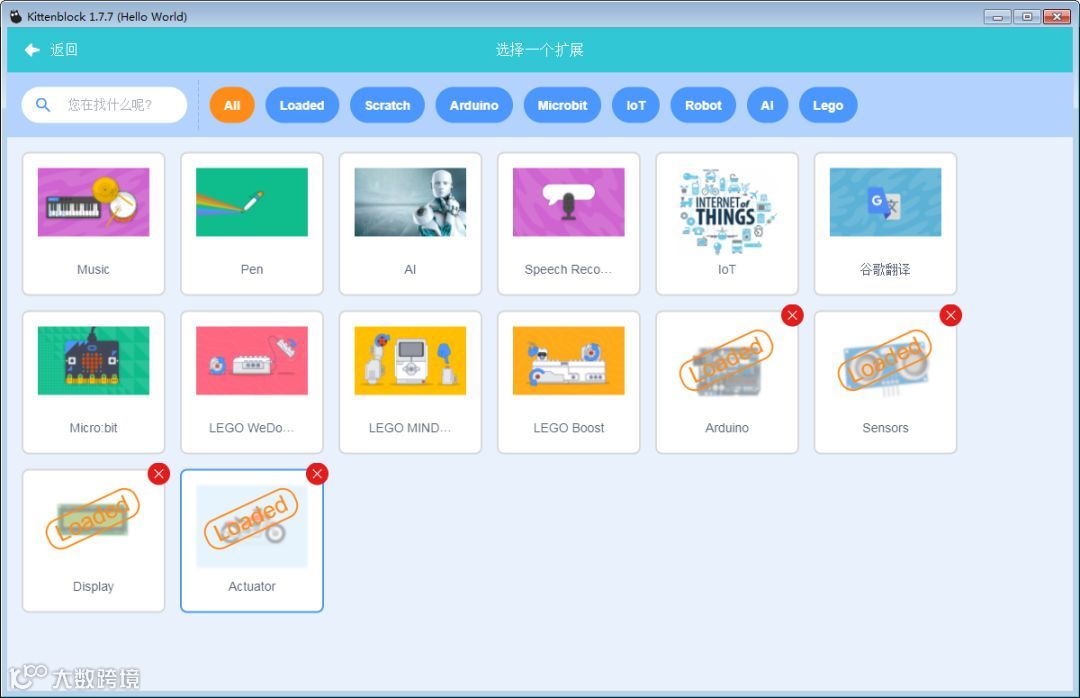This screenshot has width=1080, height=698.
Task: Filter by Loaded extensions
Action: point(302,105)
